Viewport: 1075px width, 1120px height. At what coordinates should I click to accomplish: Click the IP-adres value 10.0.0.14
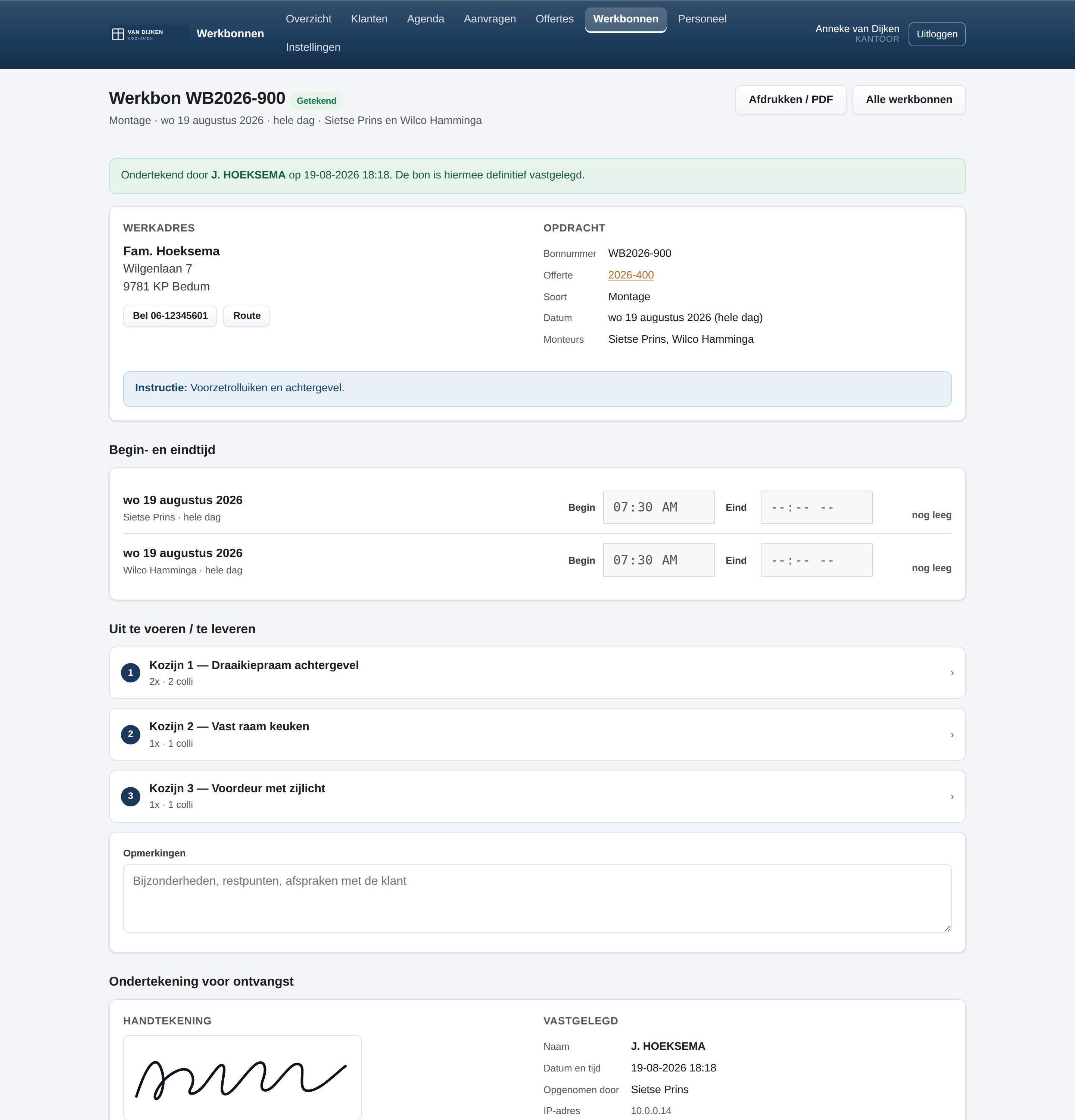pyautogui.click(x=651, y=1111)
